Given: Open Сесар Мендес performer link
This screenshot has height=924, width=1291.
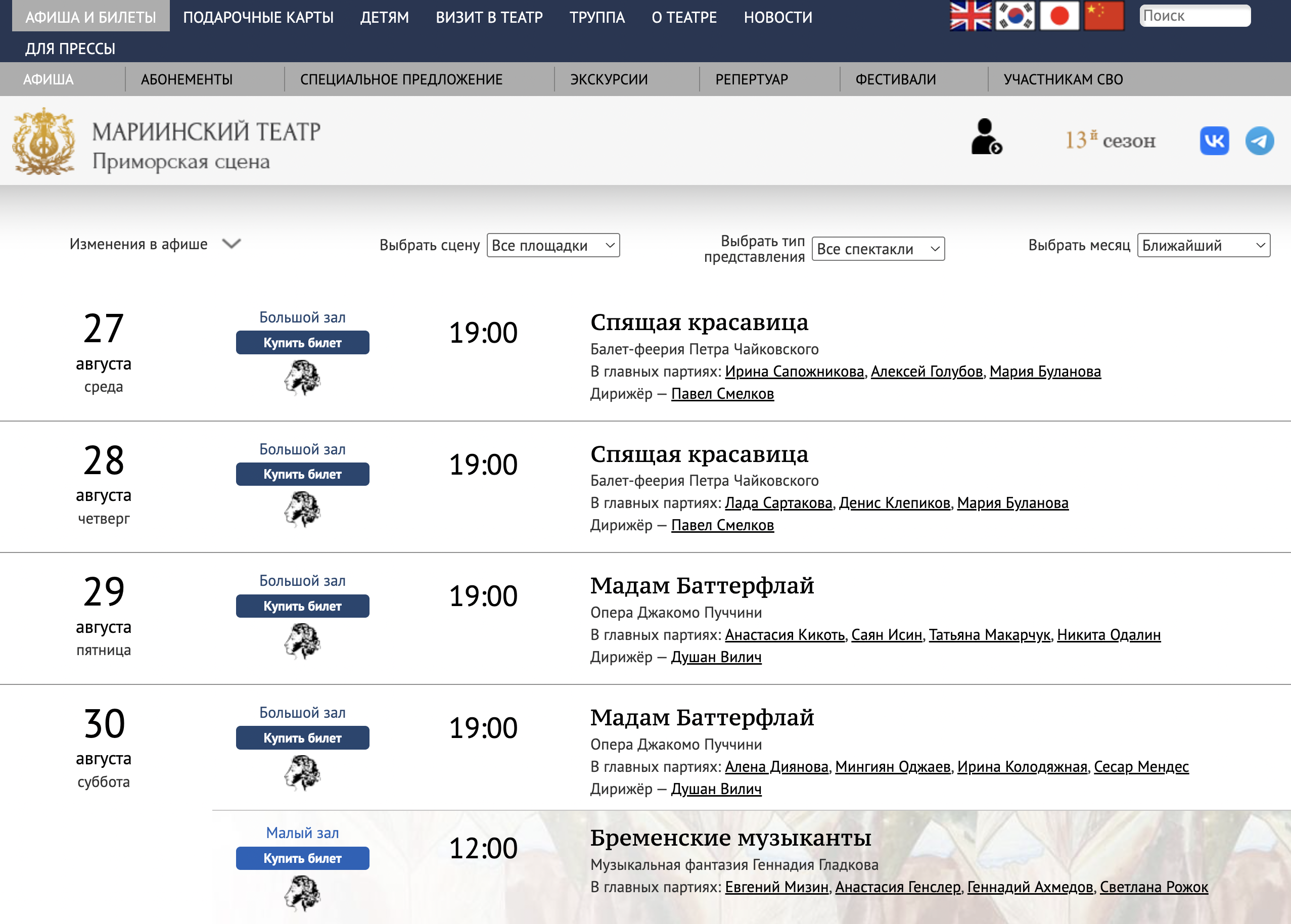Looking at the screenshot, I should tap(1141, 767).
